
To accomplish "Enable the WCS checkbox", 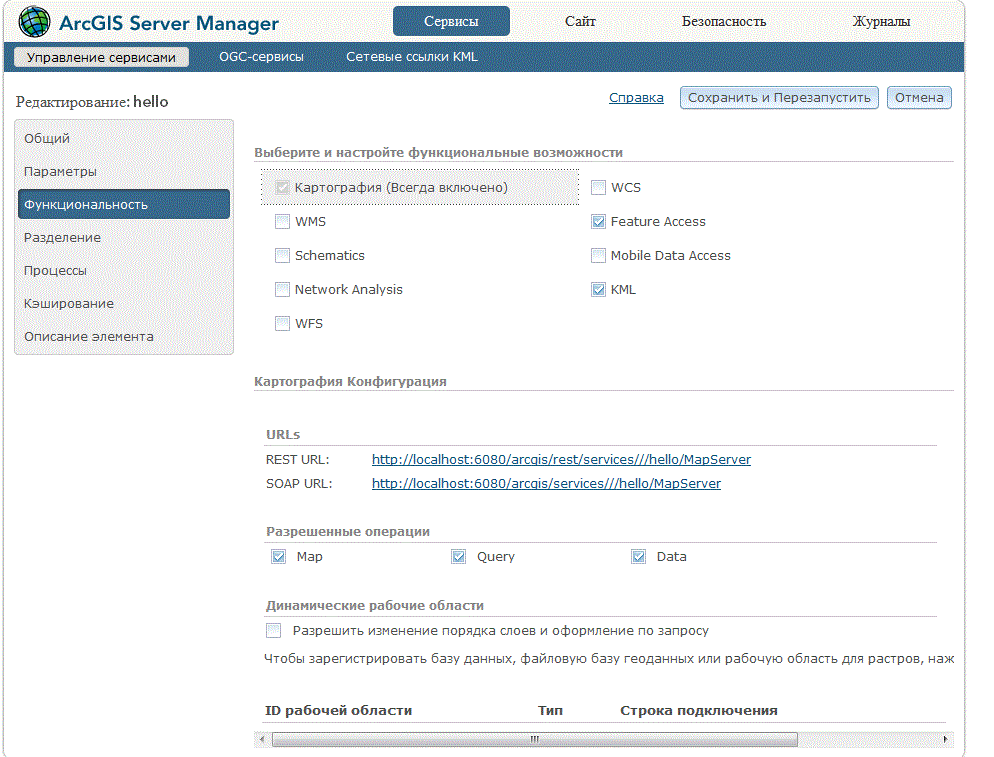I will (x=598, y=188).
